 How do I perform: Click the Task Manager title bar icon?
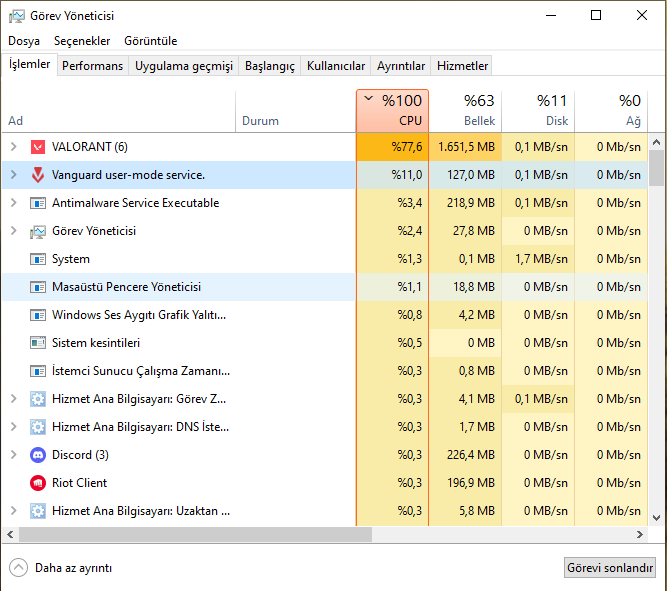pos(17,17)
